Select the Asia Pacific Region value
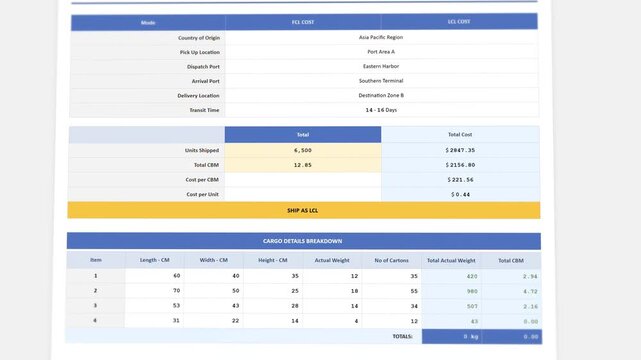 coord(381,37)
